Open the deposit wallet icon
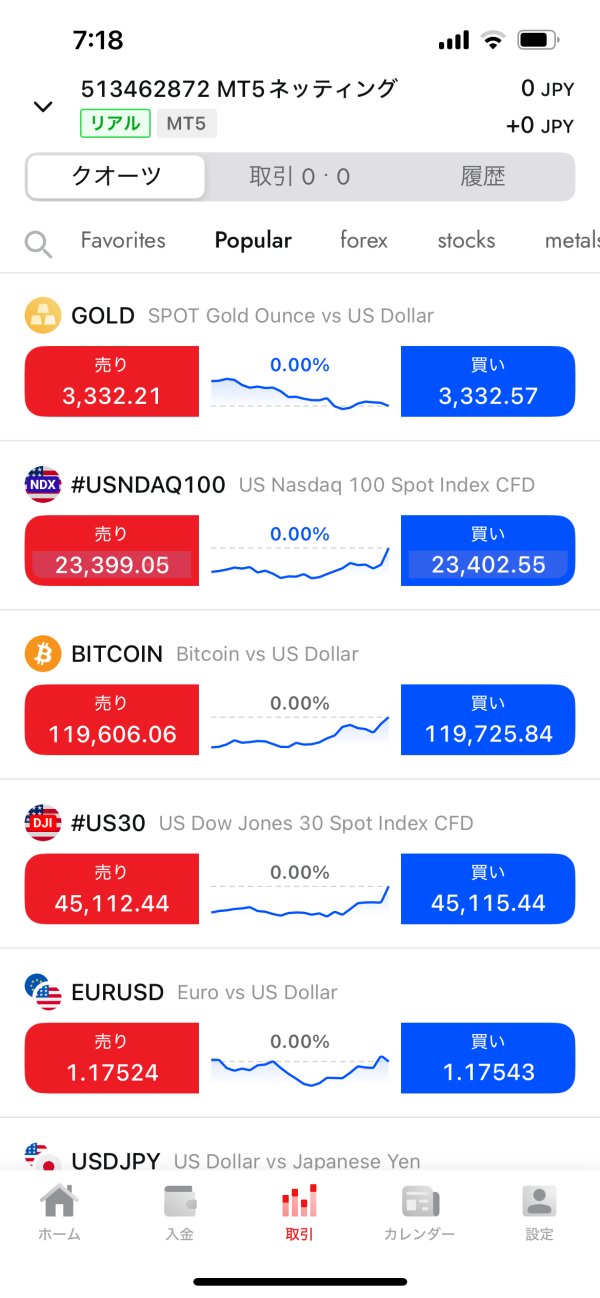Viewport: 600px width, 1298px height. coord(180,1201)
